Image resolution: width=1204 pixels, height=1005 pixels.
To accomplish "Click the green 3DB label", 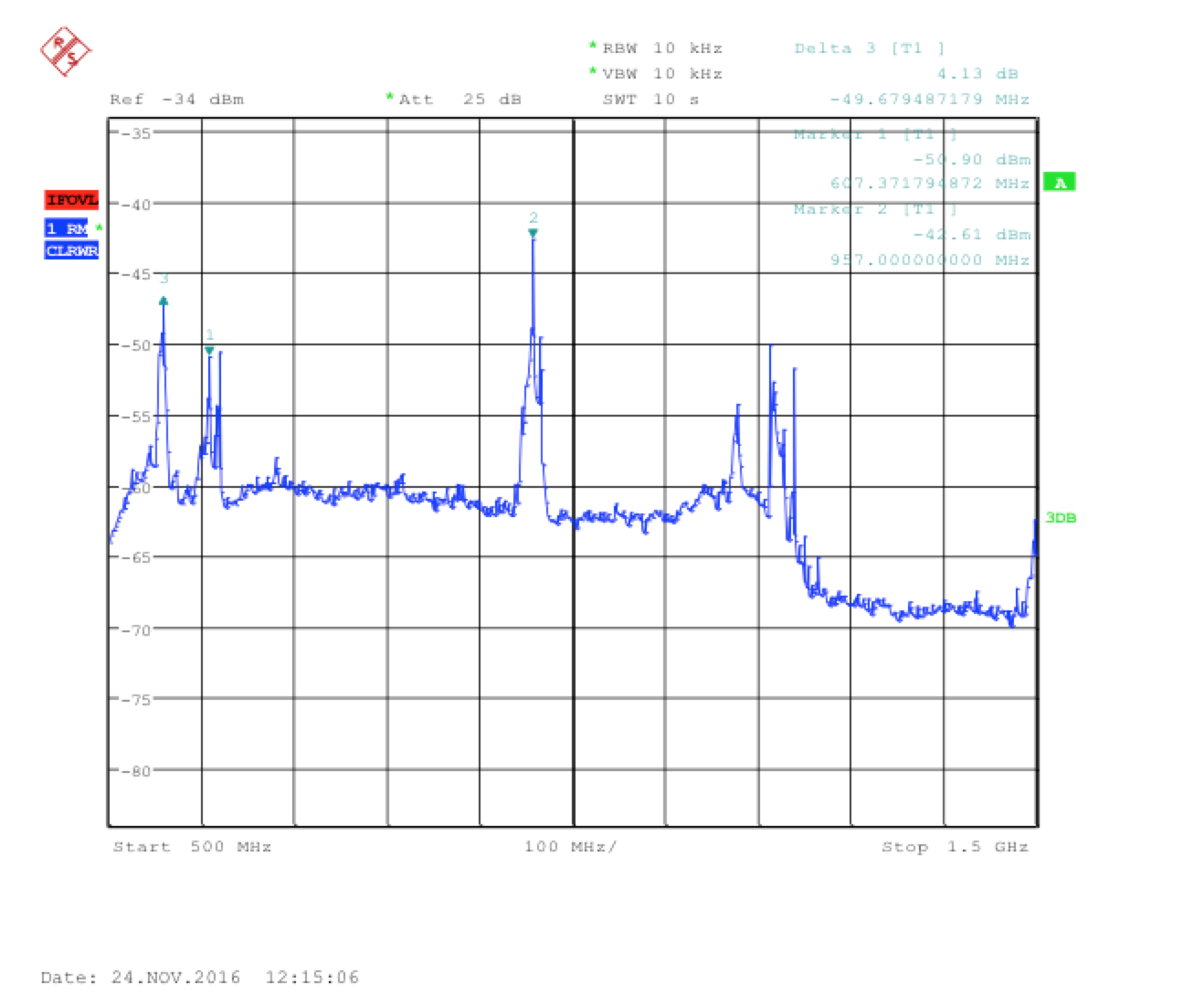I will pyautogui.click(x=1061, y=518).
